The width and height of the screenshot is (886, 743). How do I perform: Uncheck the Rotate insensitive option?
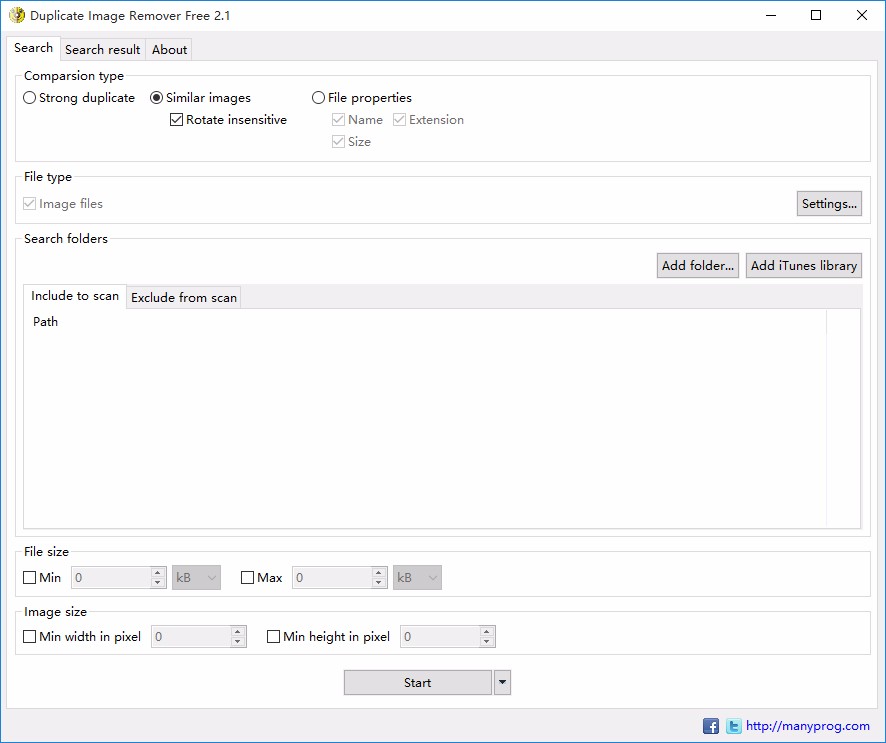pyautogui.click(x=176, y=119)
